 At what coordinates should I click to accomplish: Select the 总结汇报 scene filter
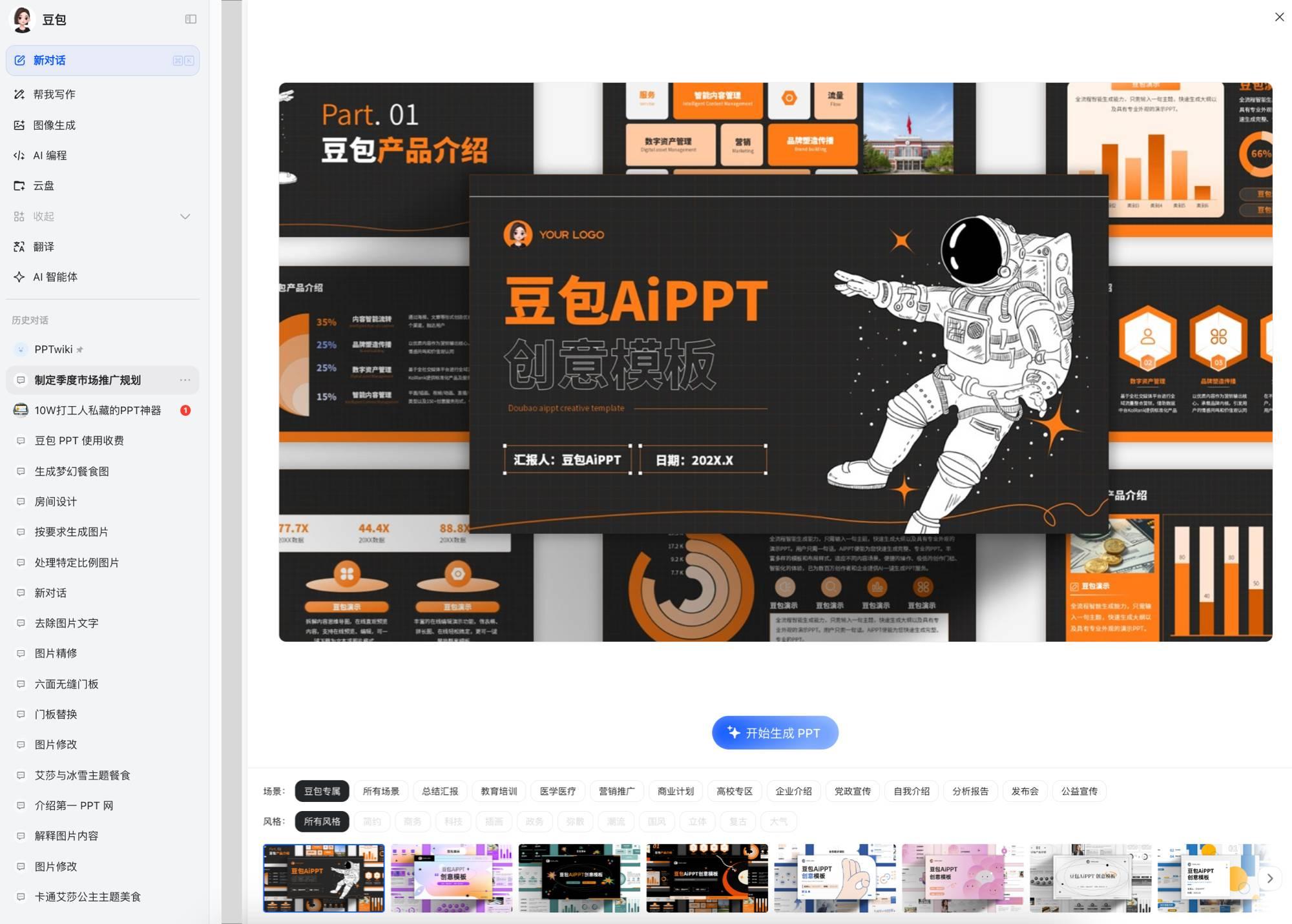(440, 791)
